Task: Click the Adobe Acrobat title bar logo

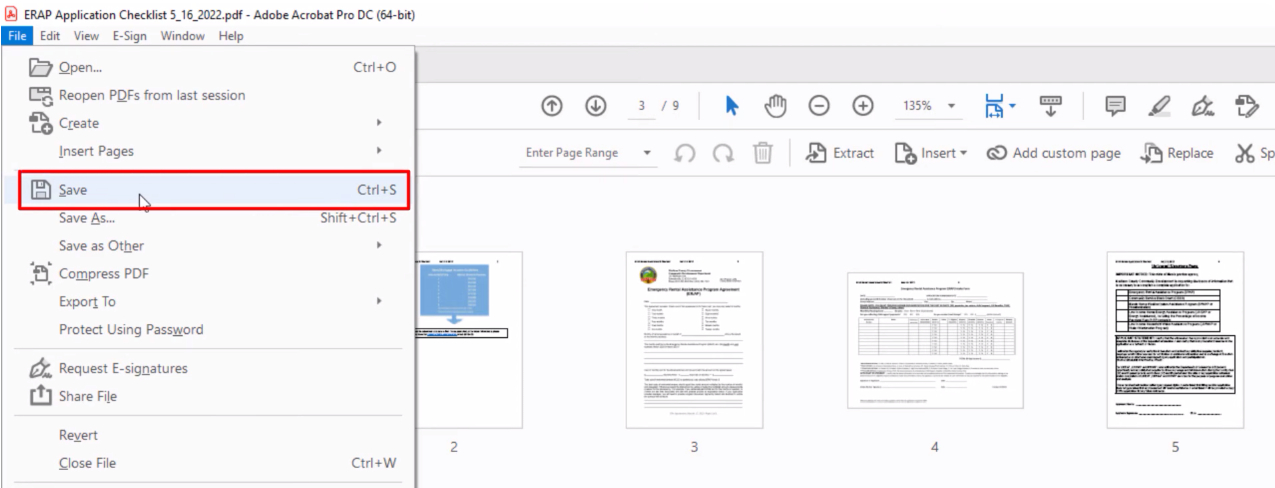Action: point(11,15)
